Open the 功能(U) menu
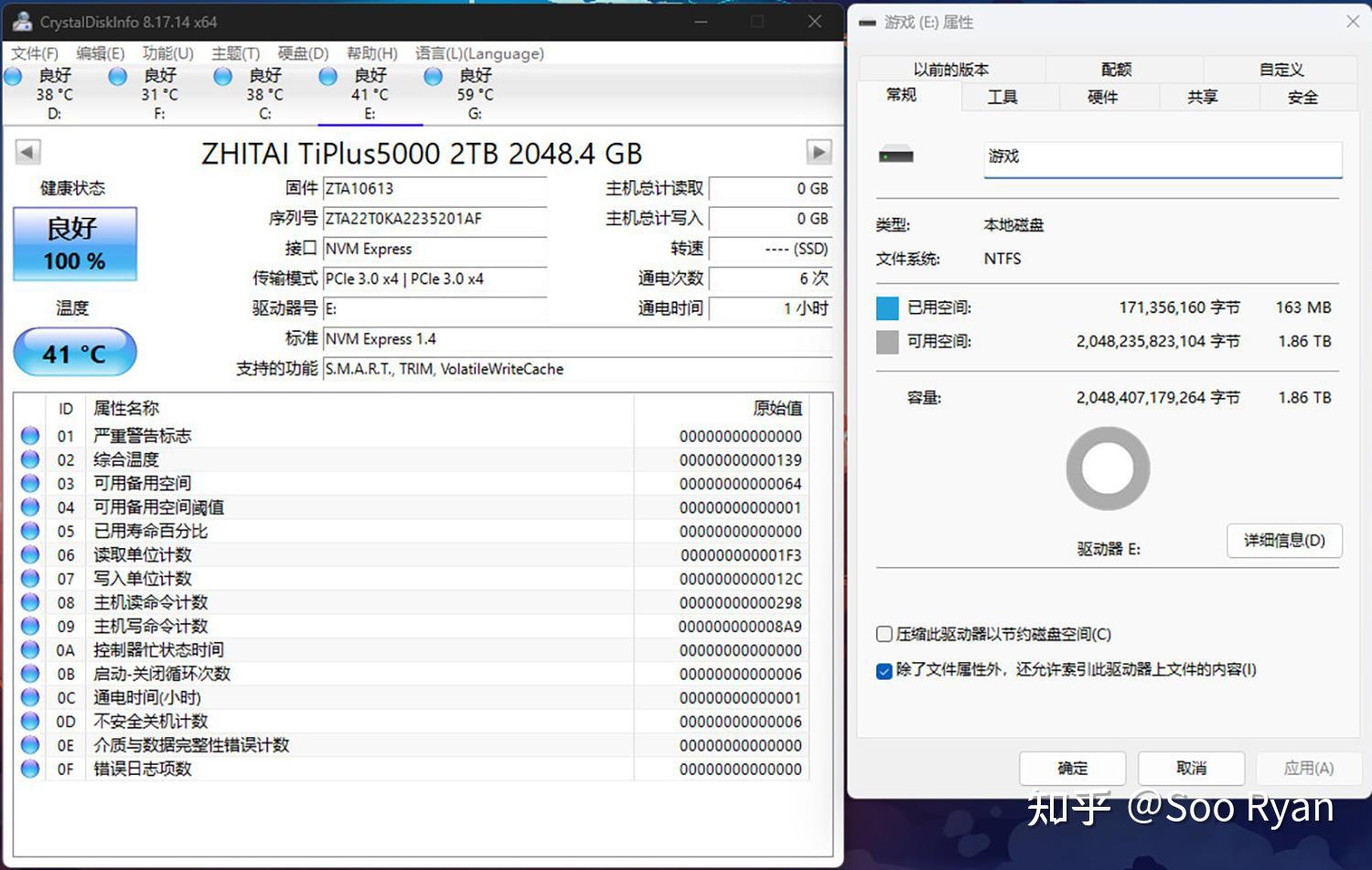This screenshot has height=870, width=1372. (166, 53)
